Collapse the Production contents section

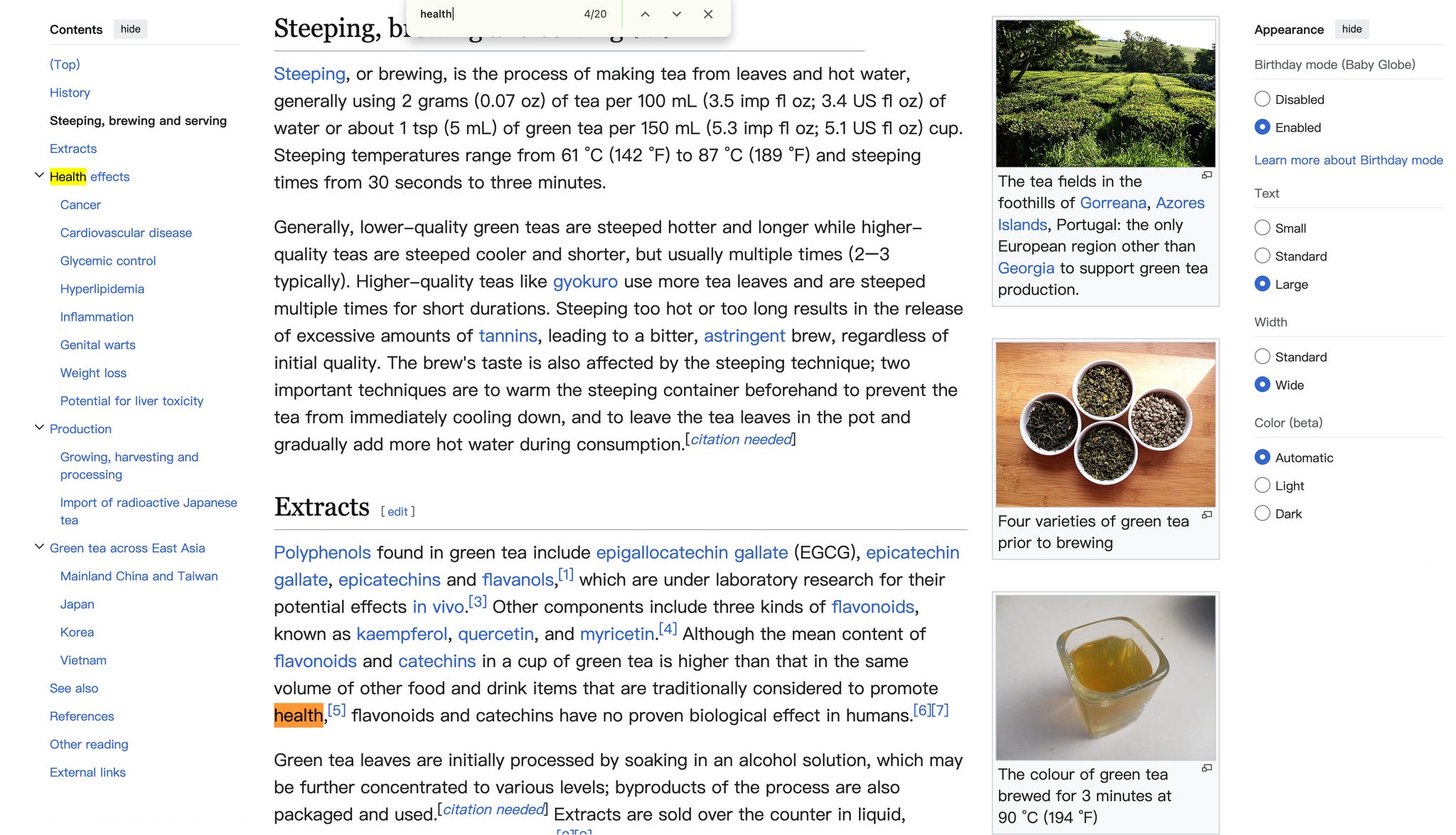pos(40,428)
